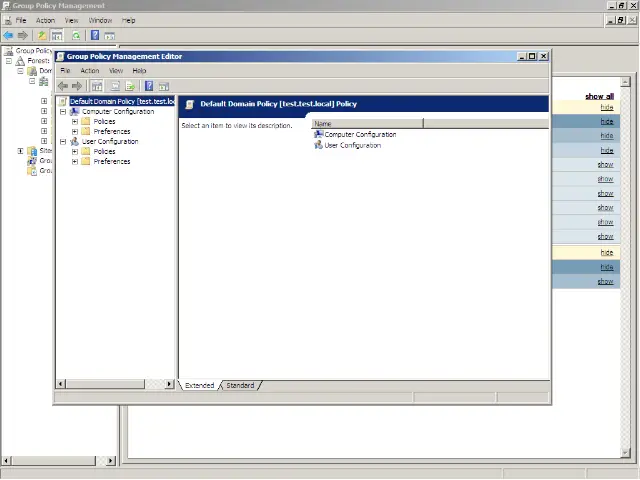The height and width of the screenshot is (480, 640).
Task: Open Action menu in Group Policy Management Editor
Action: 90,71
